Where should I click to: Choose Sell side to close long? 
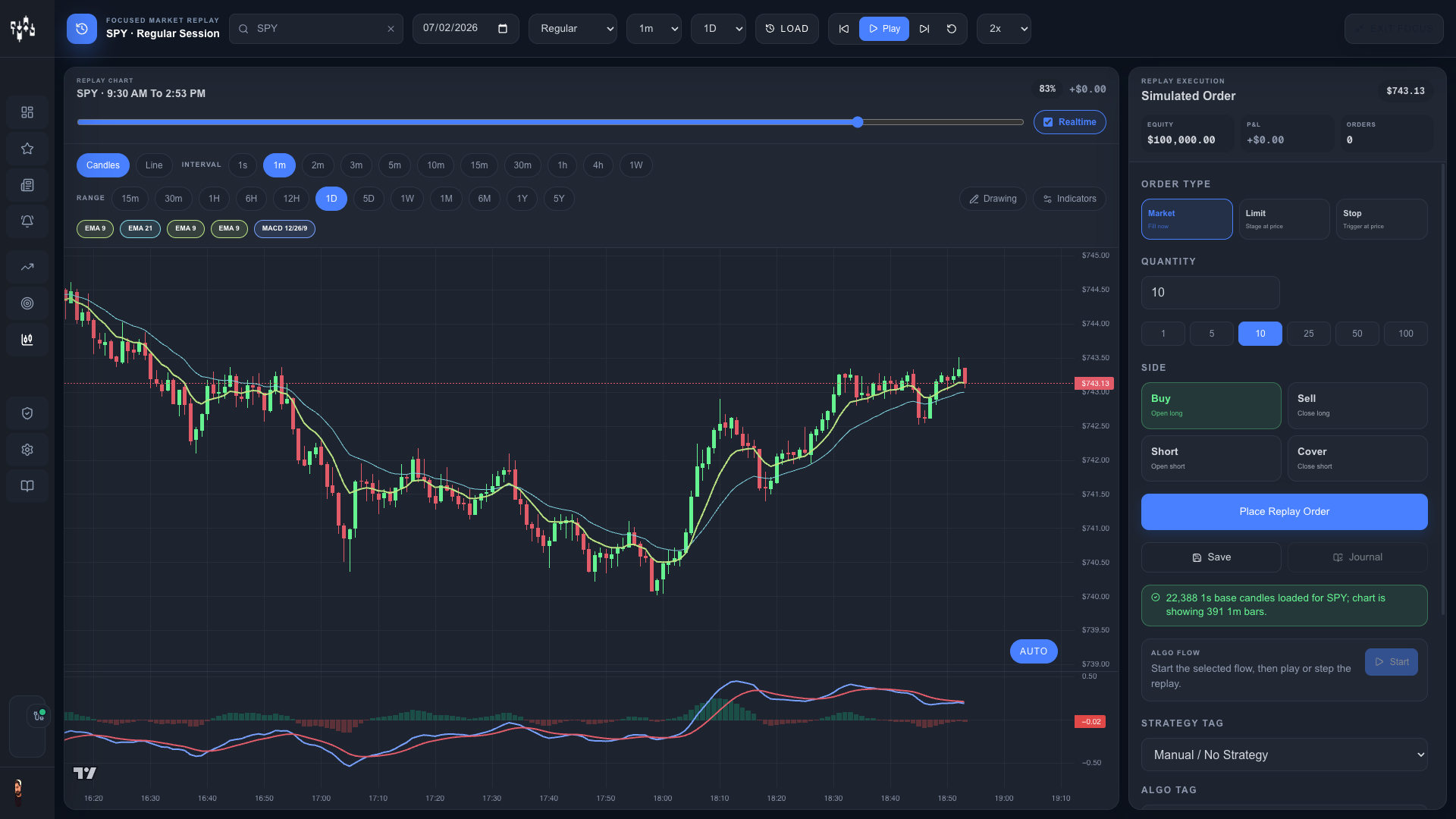1357,406
